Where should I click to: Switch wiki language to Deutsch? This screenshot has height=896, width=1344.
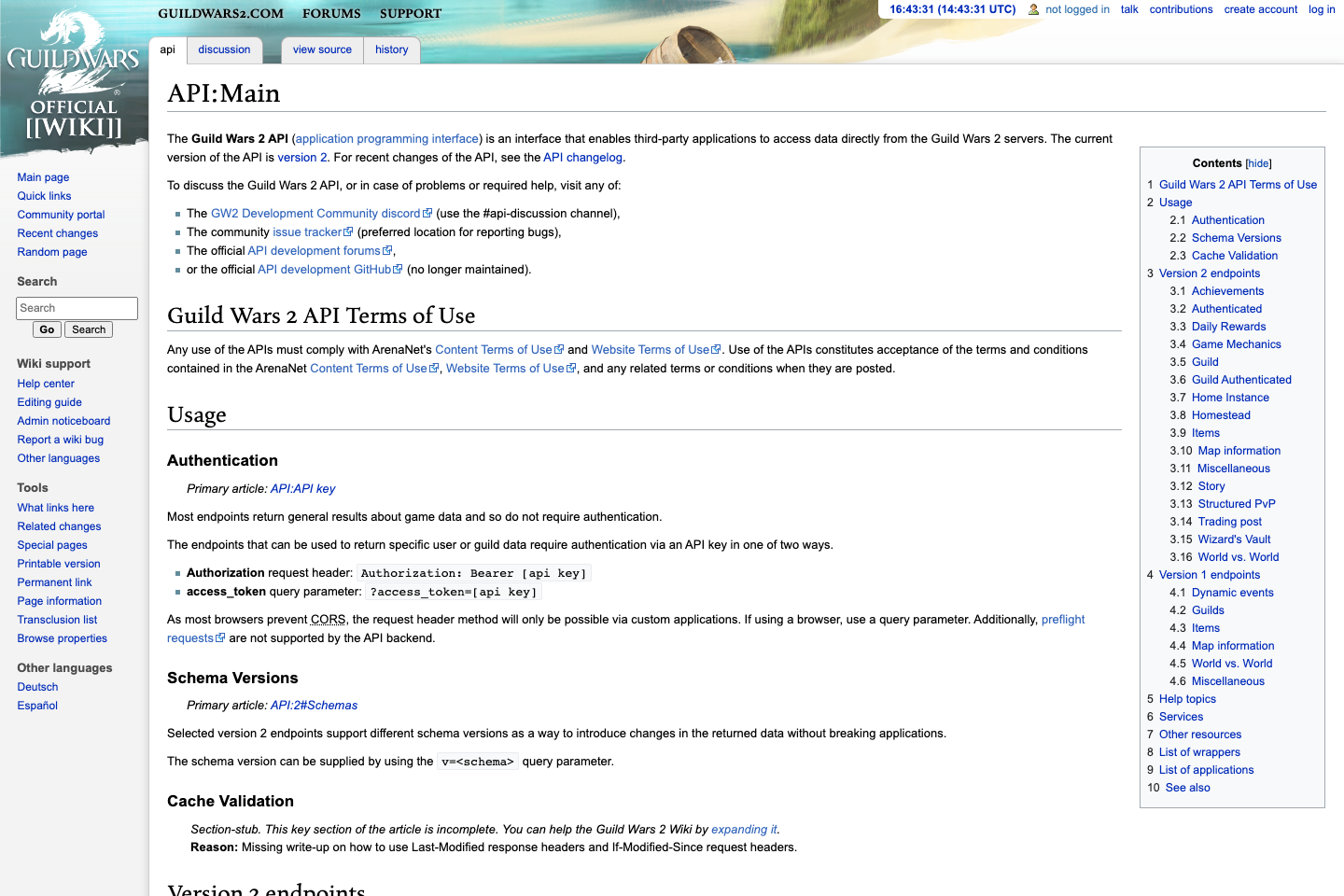pyautogui.click(x=37, y=686)
